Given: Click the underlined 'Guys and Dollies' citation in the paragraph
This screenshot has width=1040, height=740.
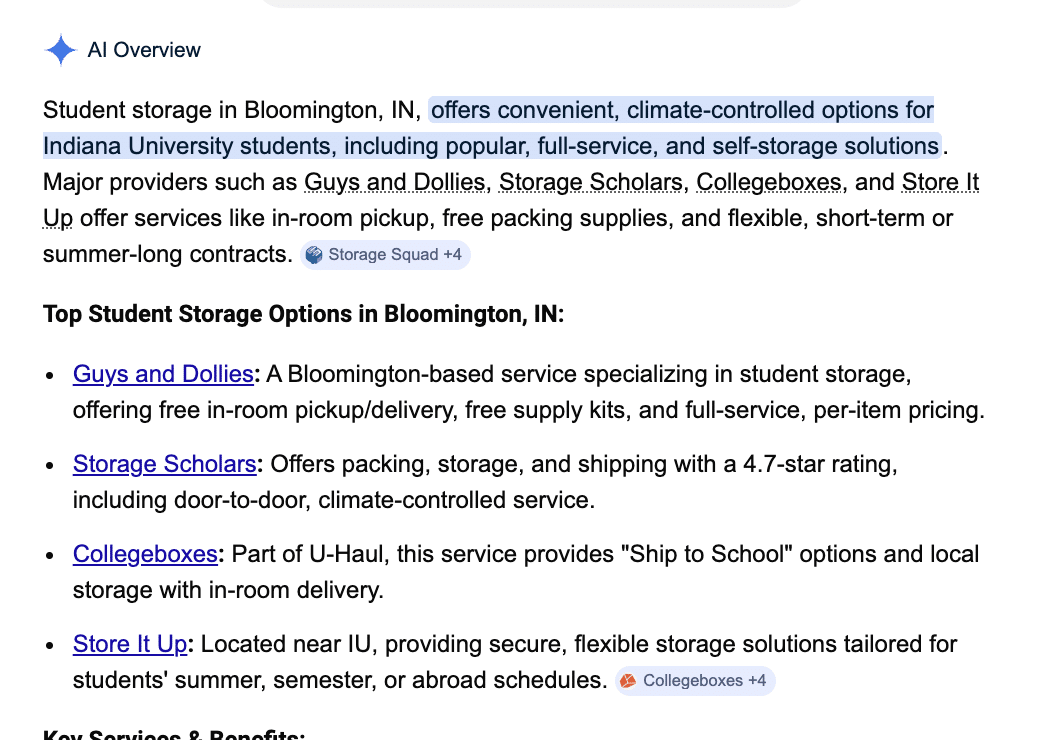Looking at the screenshot, I should 394,182.
